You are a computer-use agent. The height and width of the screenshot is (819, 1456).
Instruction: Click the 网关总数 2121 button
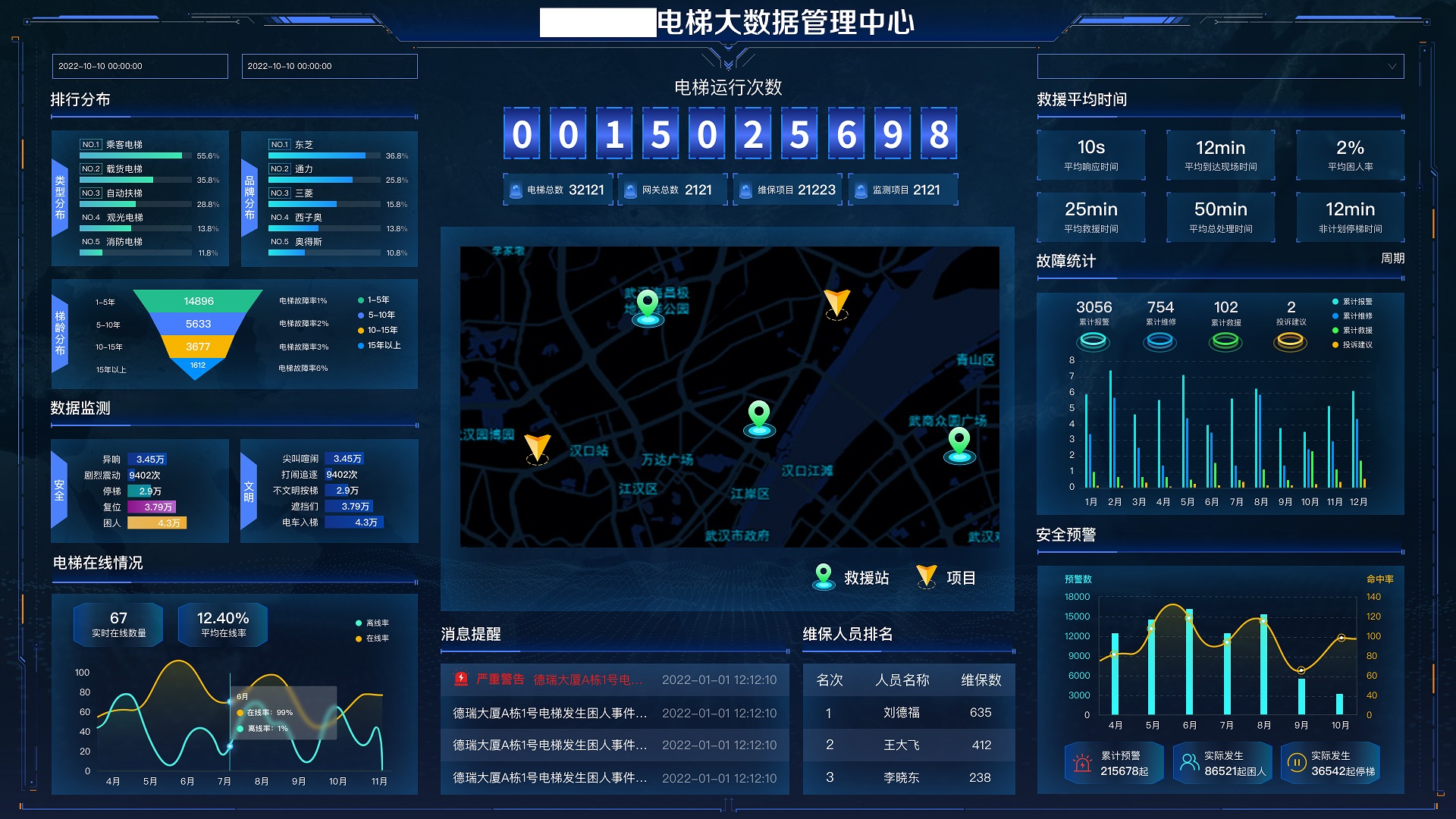click(673, 190)
